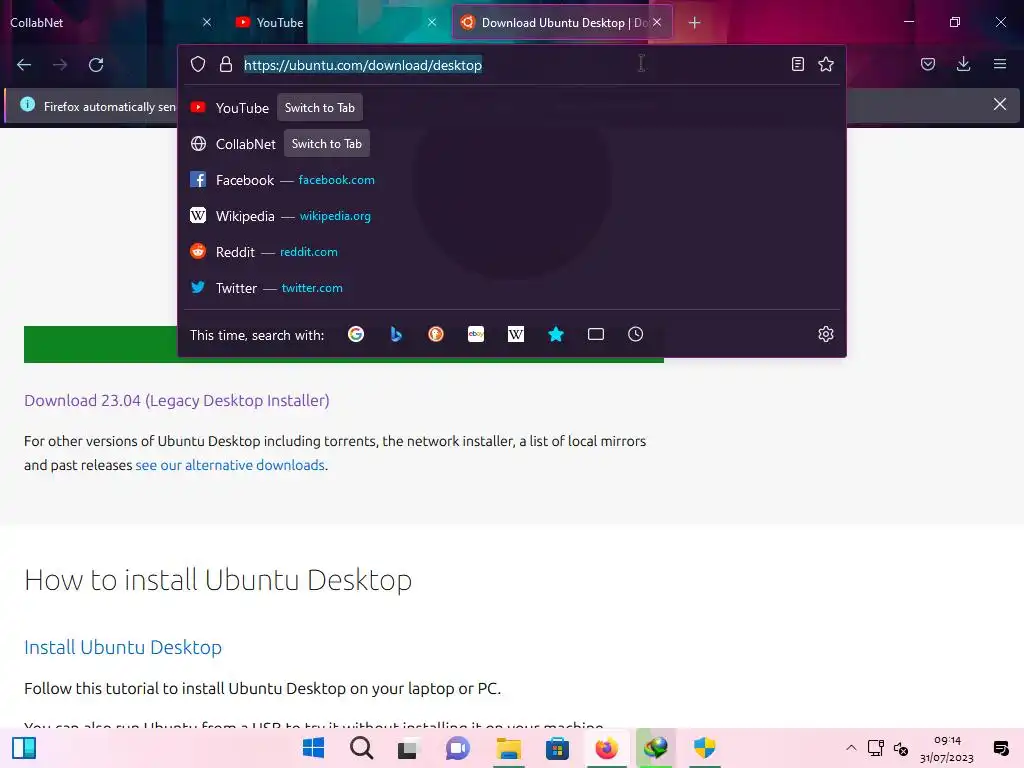Open Download 23.04 Legacy Desktop Installer link
The width and height of the screenshot is (1024, 768).
click(x=177, y=400)
